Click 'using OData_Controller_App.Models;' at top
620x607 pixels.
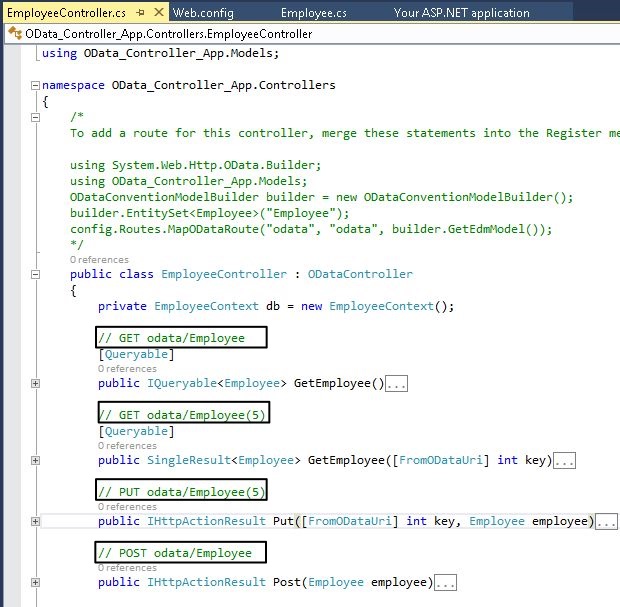[x=161, y=53]
